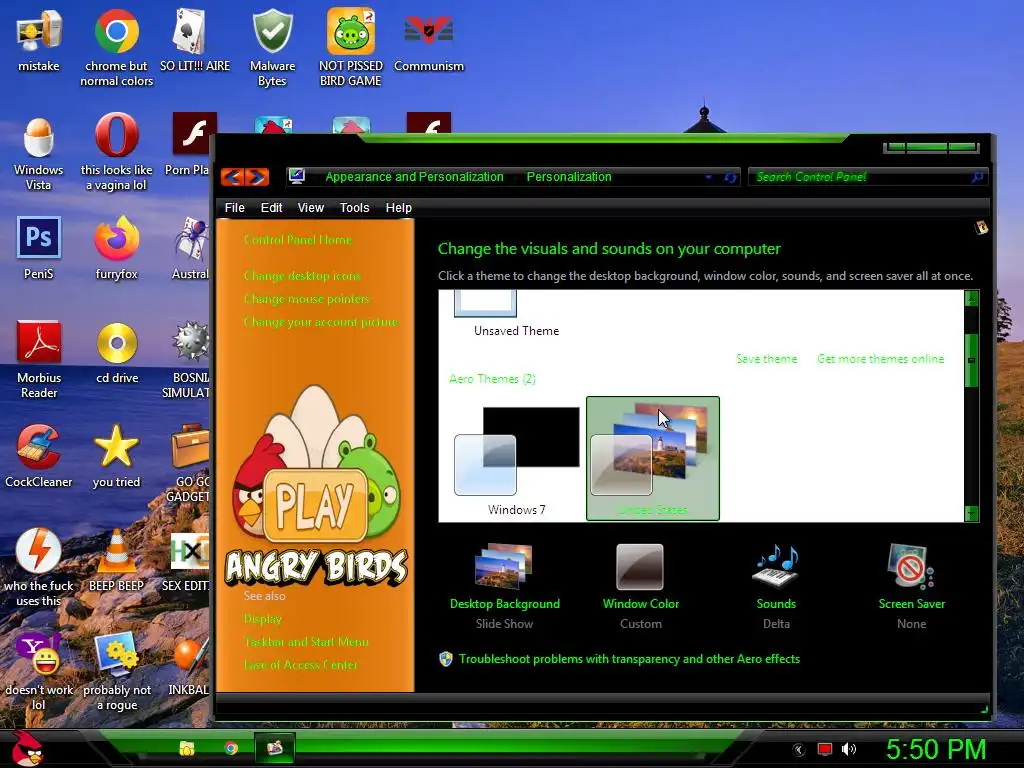Click the taskbar Personalization window button
Screen dimensions: 1024x768
(274, 747)
